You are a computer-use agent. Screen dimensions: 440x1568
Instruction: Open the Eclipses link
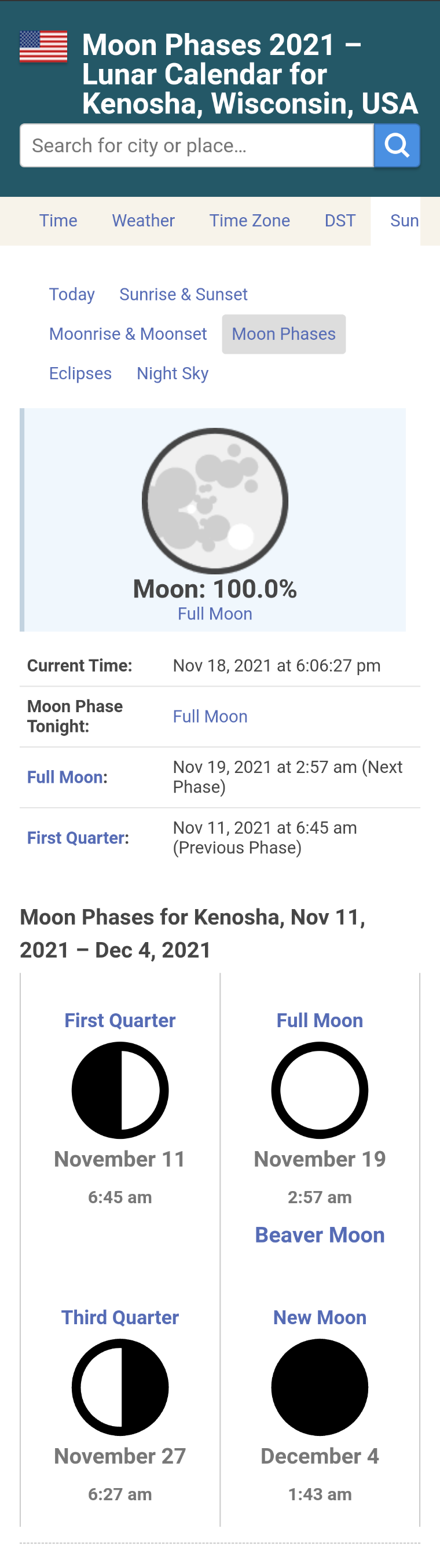click(x=80, y=373)
